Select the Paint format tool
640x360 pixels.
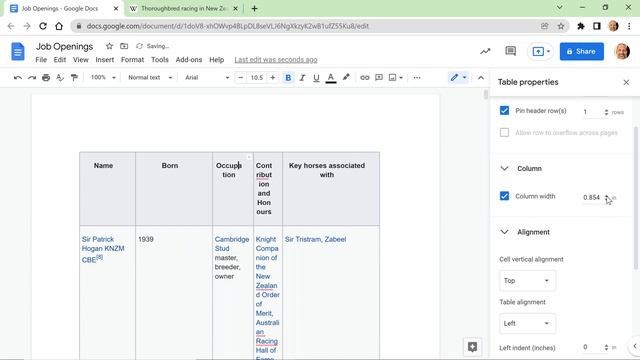pos(74,78)
